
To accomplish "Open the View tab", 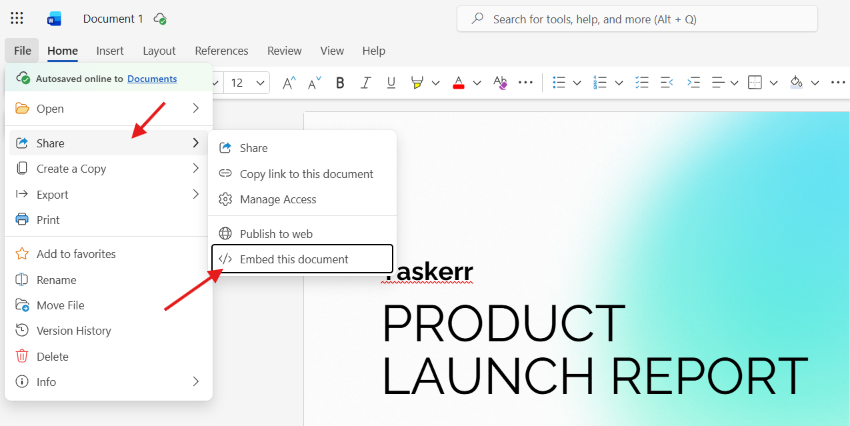I will click(332, 51).
